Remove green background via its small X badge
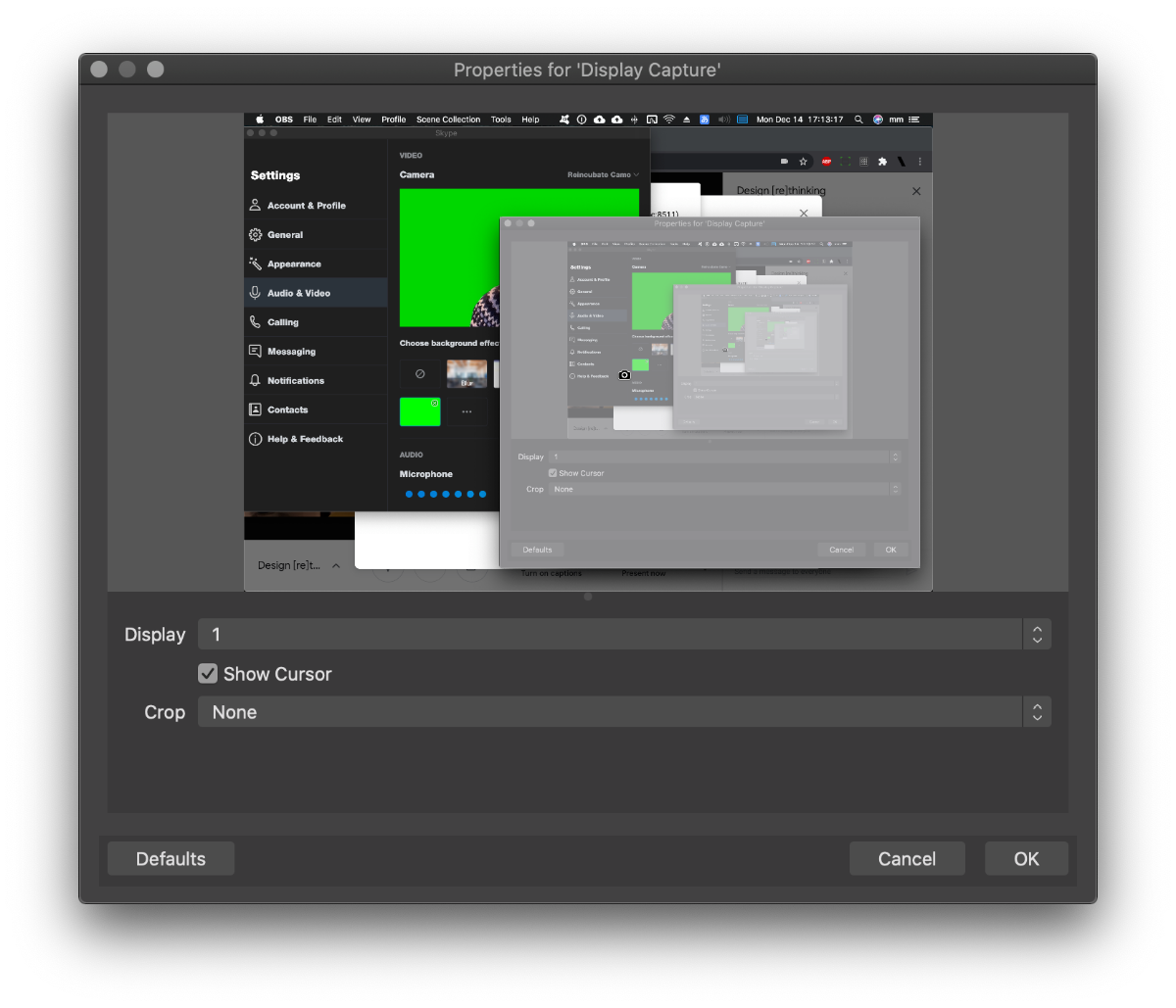 click(435, 403)
